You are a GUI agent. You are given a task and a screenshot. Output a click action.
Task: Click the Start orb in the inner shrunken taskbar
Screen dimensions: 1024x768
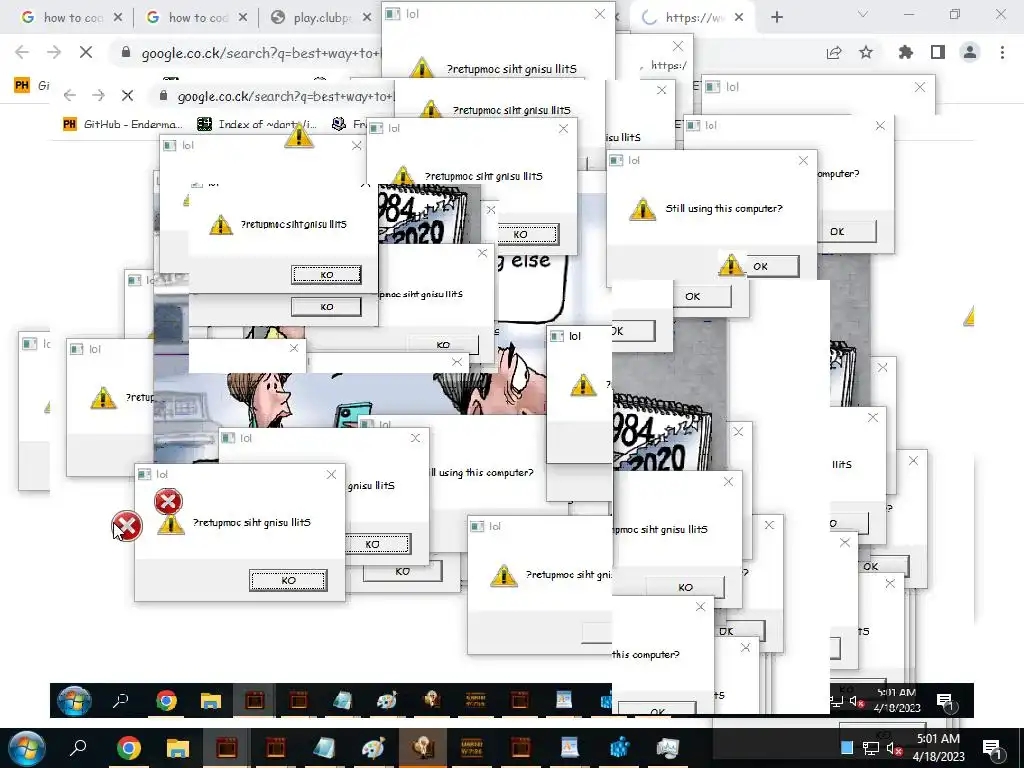coord(74,701)
